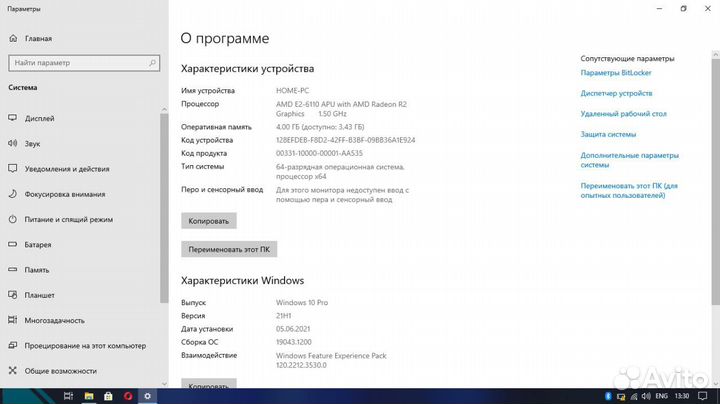The width and height of the screenshot is (720, 404).
Task: Click sidebar scrollbar down arrow
Action: [x=164, y=383]
